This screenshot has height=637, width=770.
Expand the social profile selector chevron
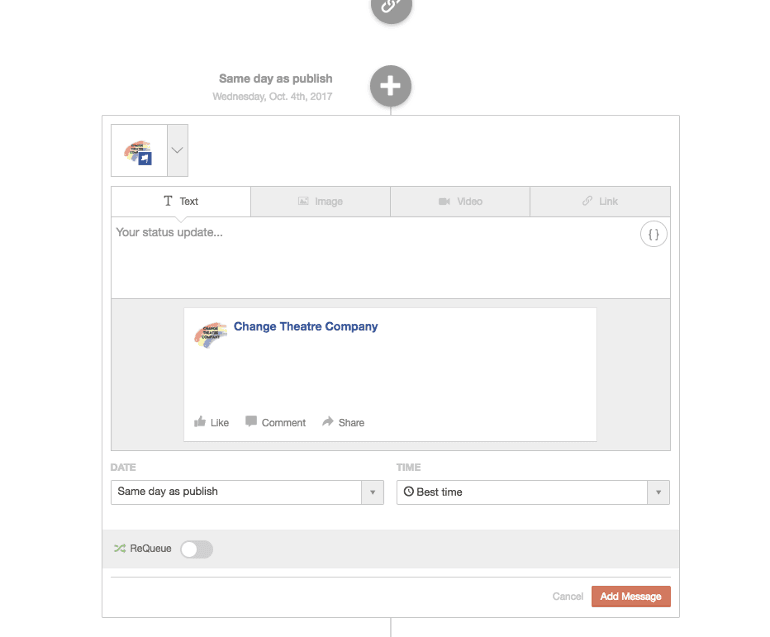(x=177, y=150)
